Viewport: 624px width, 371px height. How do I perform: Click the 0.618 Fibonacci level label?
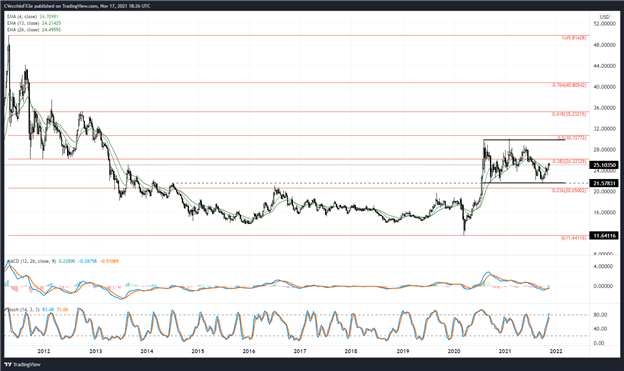(x=569, y=114)
